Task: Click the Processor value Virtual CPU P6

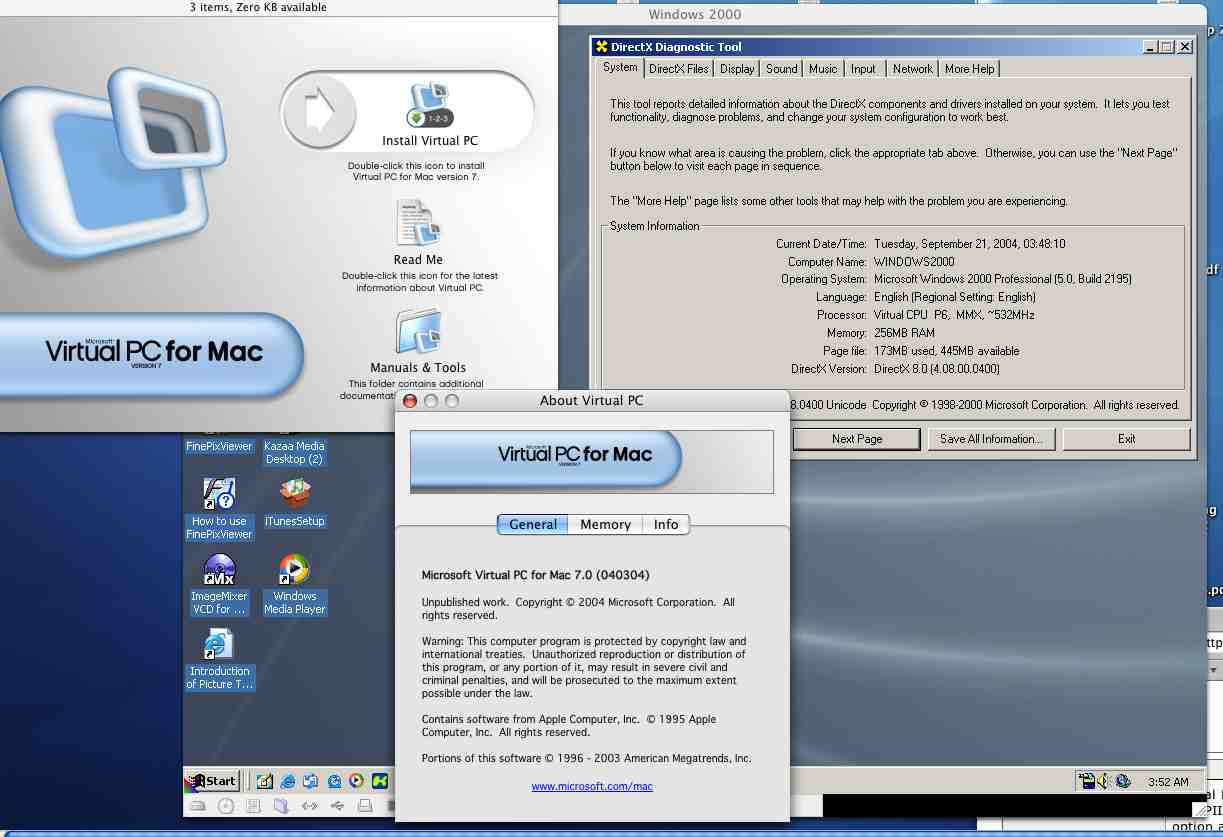Action: [x=954, y=315]
